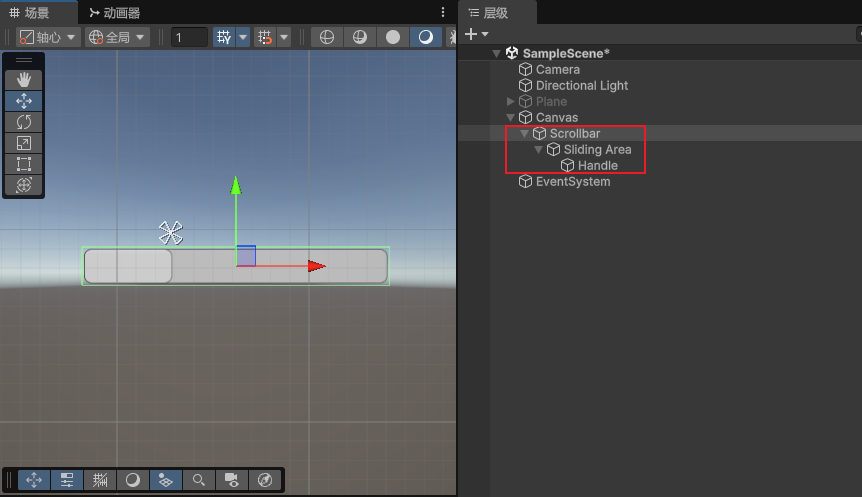Select the Hand view tool
862x497 pixels.
(24, 80)
